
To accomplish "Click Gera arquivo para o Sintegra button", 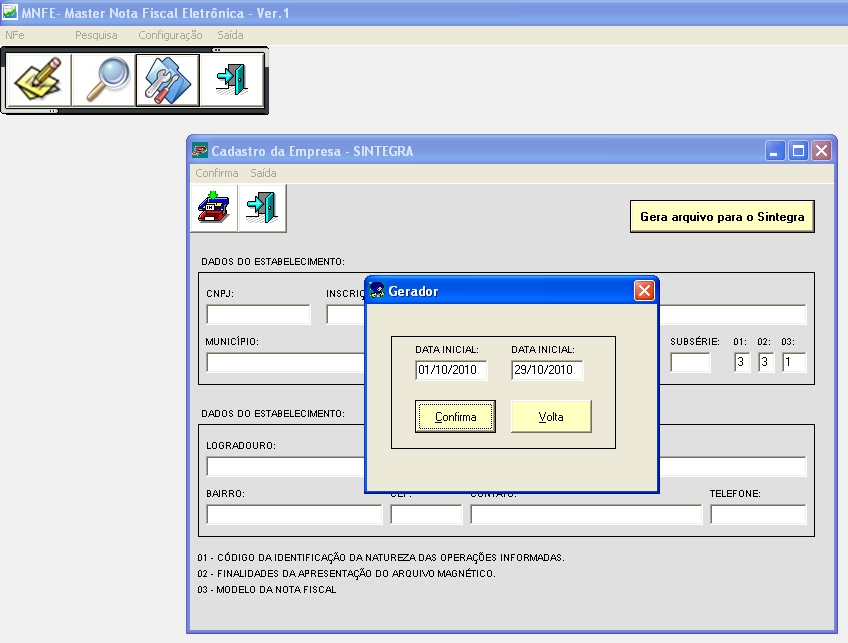I will 721,217.
